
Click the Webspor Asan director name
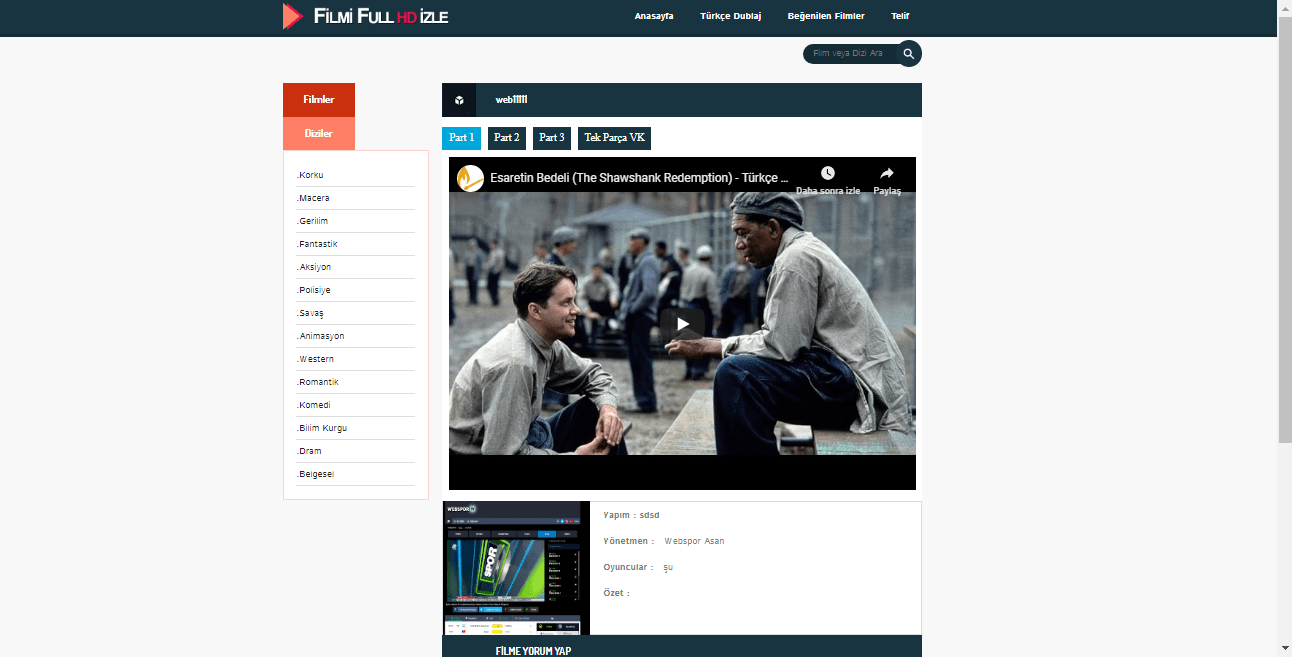click(694, 541)
